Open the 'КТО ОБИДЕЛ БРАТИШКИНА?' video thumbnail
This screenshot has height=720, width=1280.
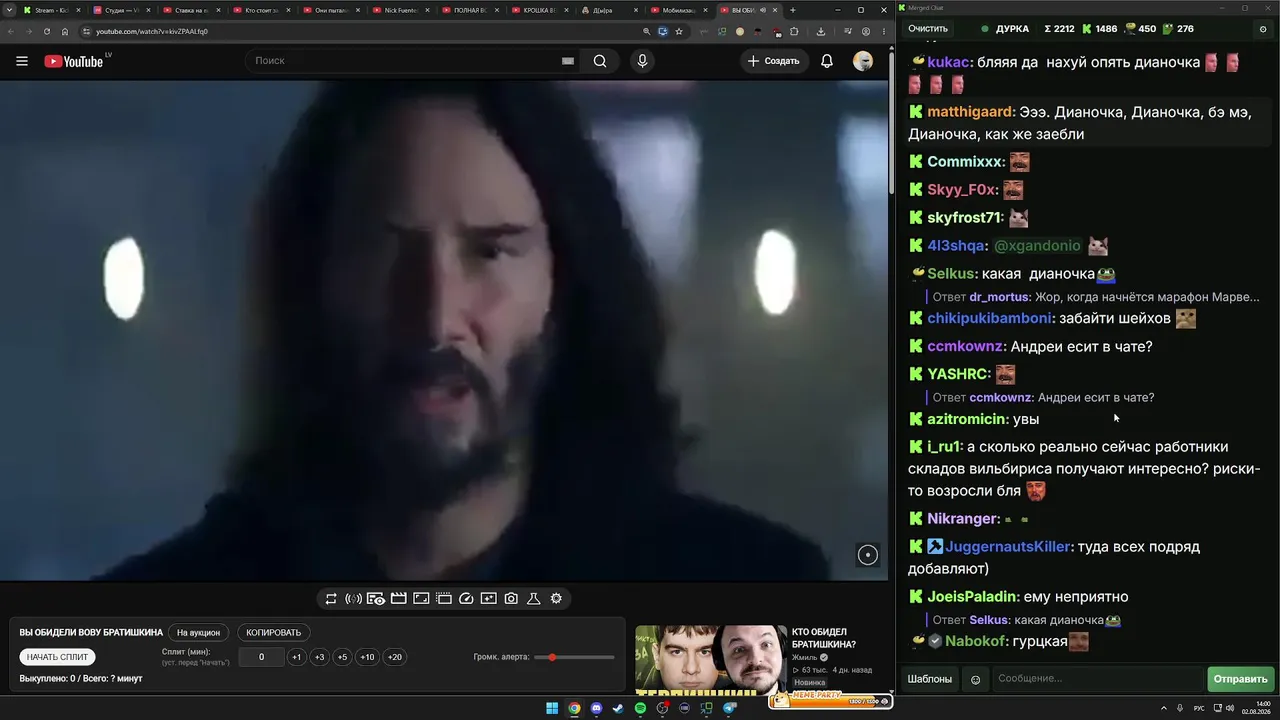[x=710, y=660]
